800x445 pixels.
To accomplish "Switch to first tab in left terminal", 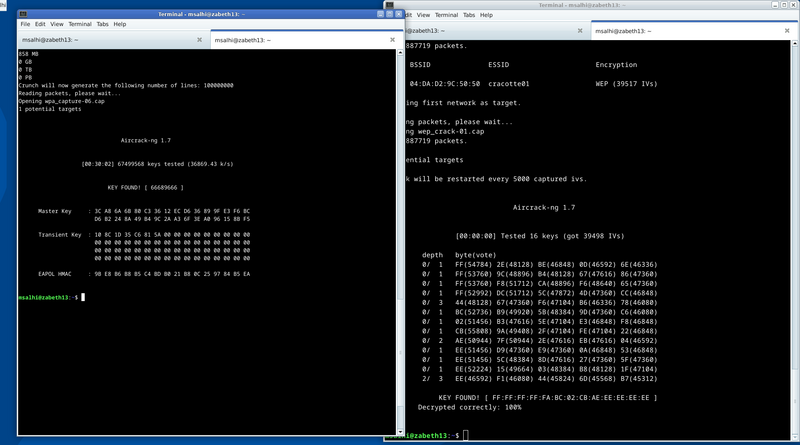I will pos(112,40).
